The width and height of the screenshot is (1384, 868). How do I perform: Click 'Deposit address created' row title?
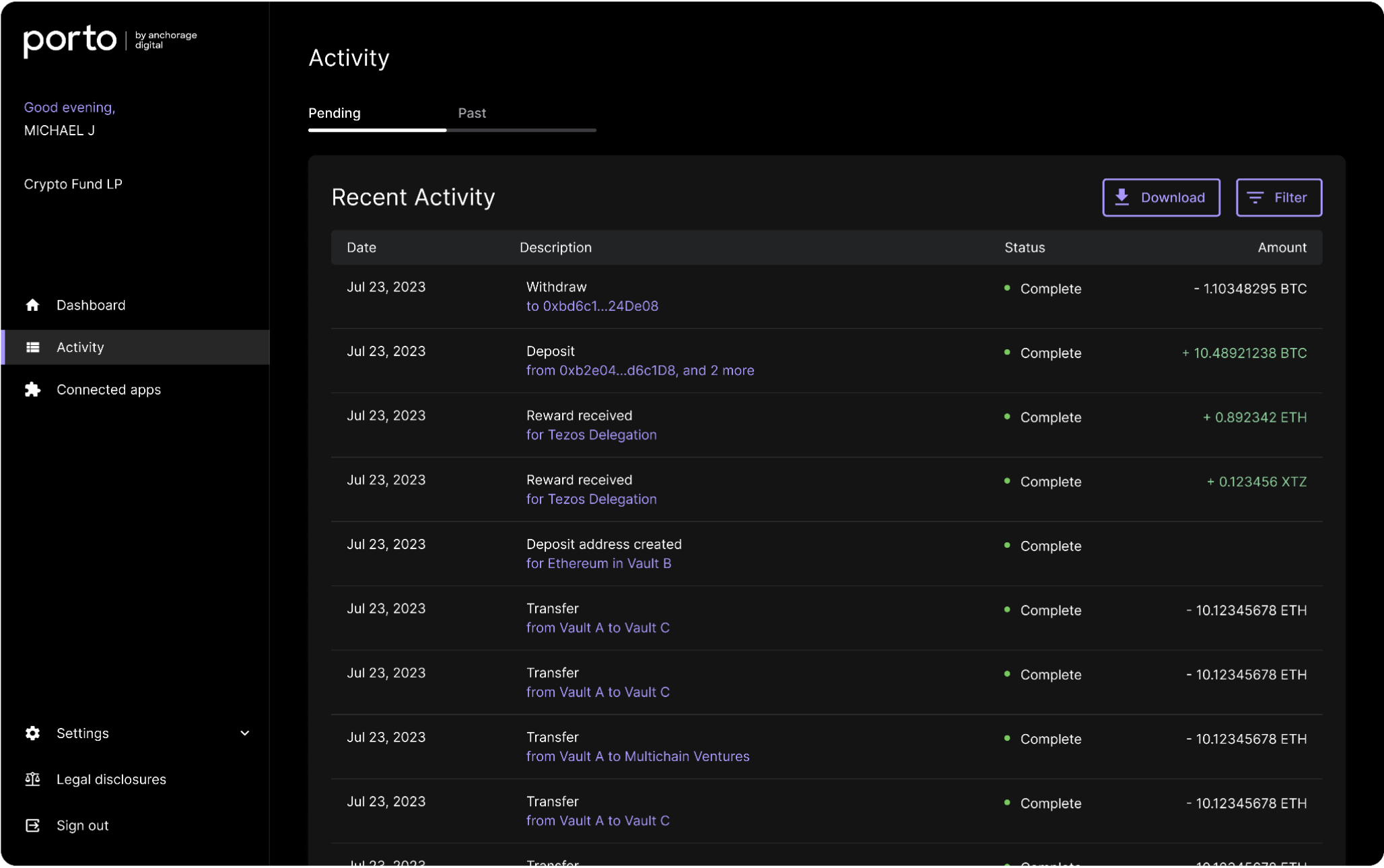click(604, 544)
